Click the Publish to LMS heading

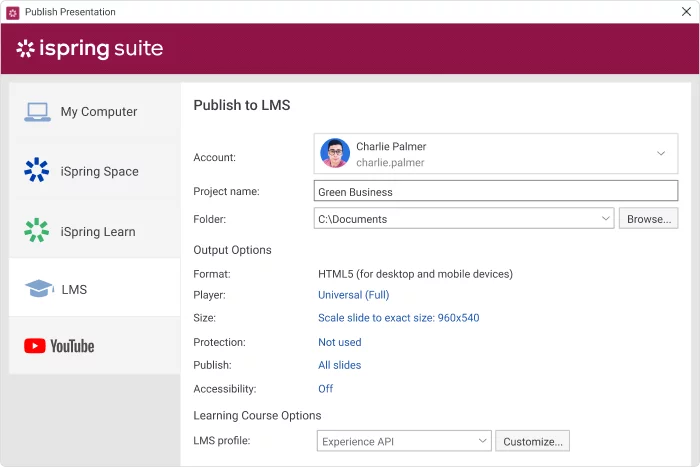[242, 105]
